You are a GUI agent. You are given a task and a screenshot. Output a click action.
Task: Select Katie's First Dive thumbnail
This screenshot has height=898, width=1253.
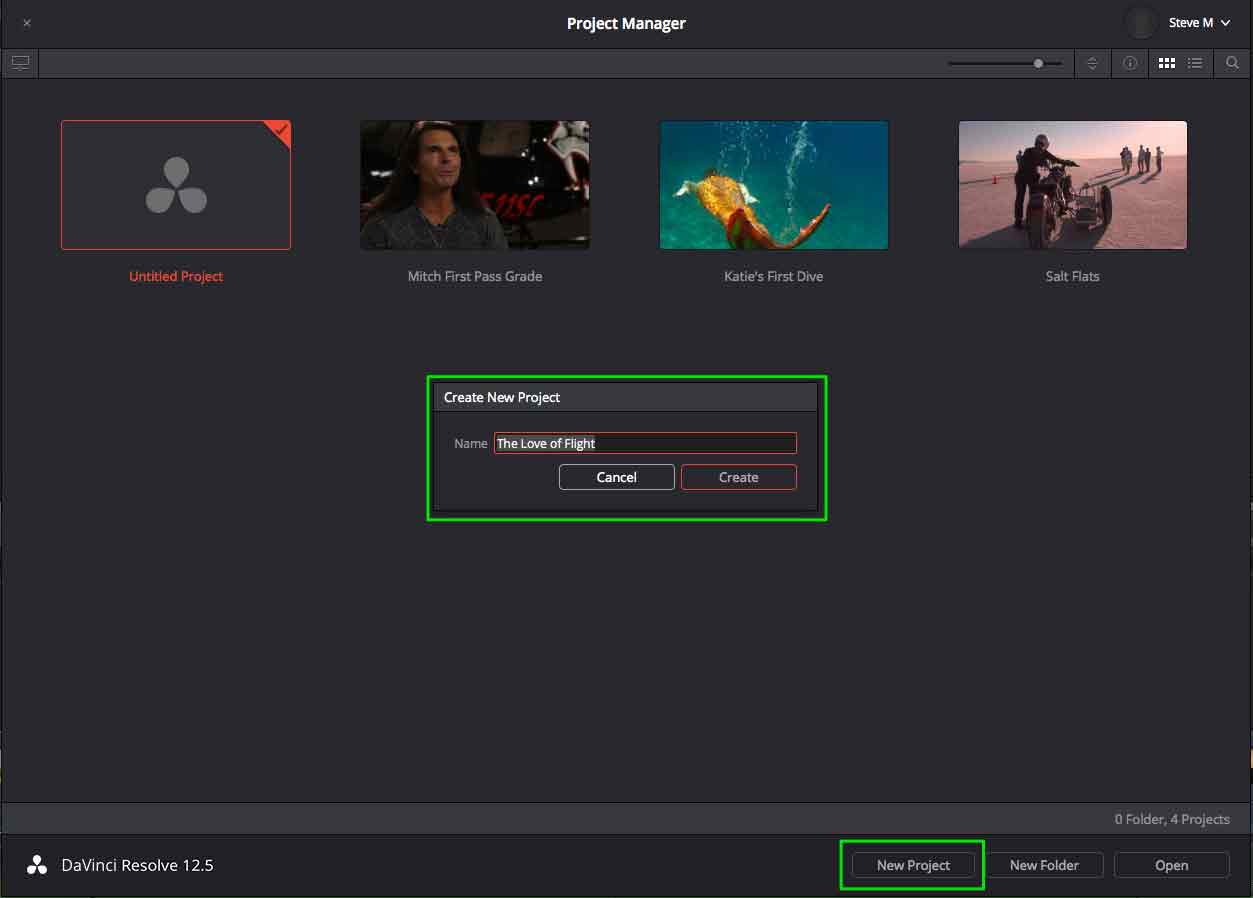point(774,185)
